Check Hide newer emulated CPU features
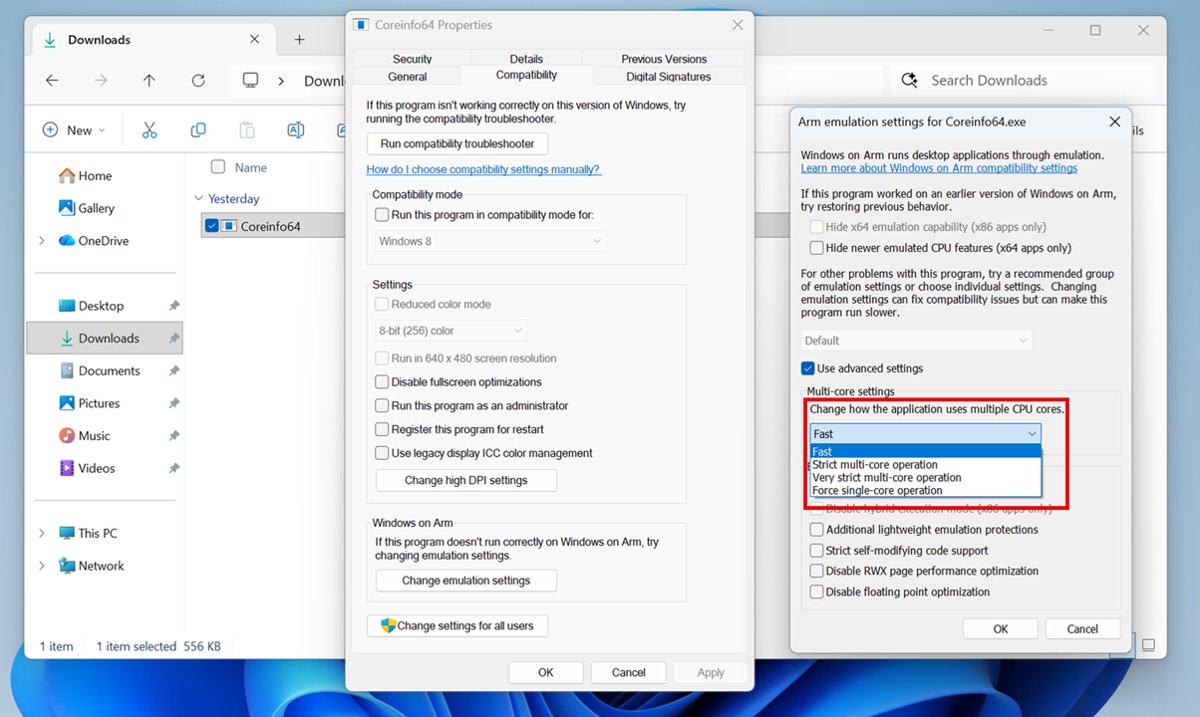The width and height of the screenshot is (1200, 717). coord(817,248)
